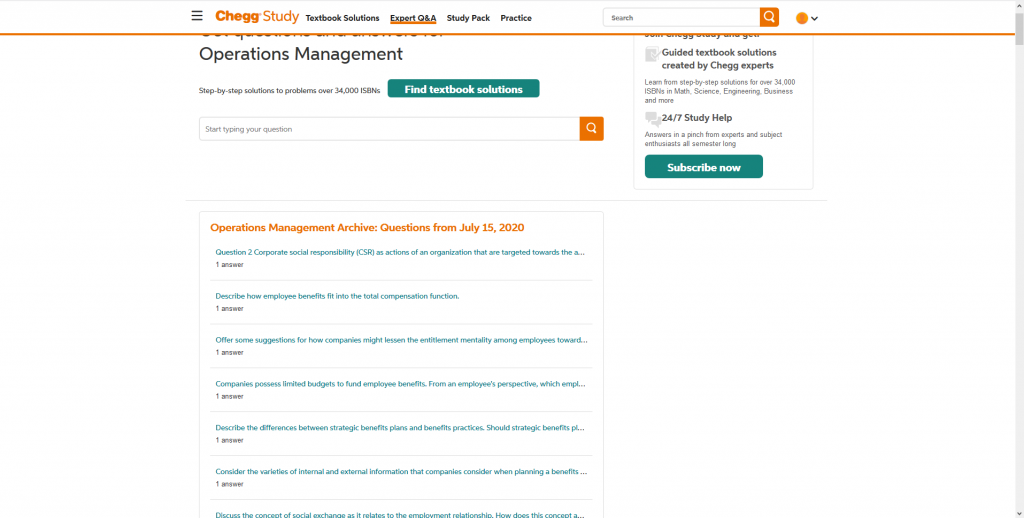Image resolution: width=1024 pixels, height=518 pixels.
Task: Open the hamburger menu icon
Action: (197, 17)
